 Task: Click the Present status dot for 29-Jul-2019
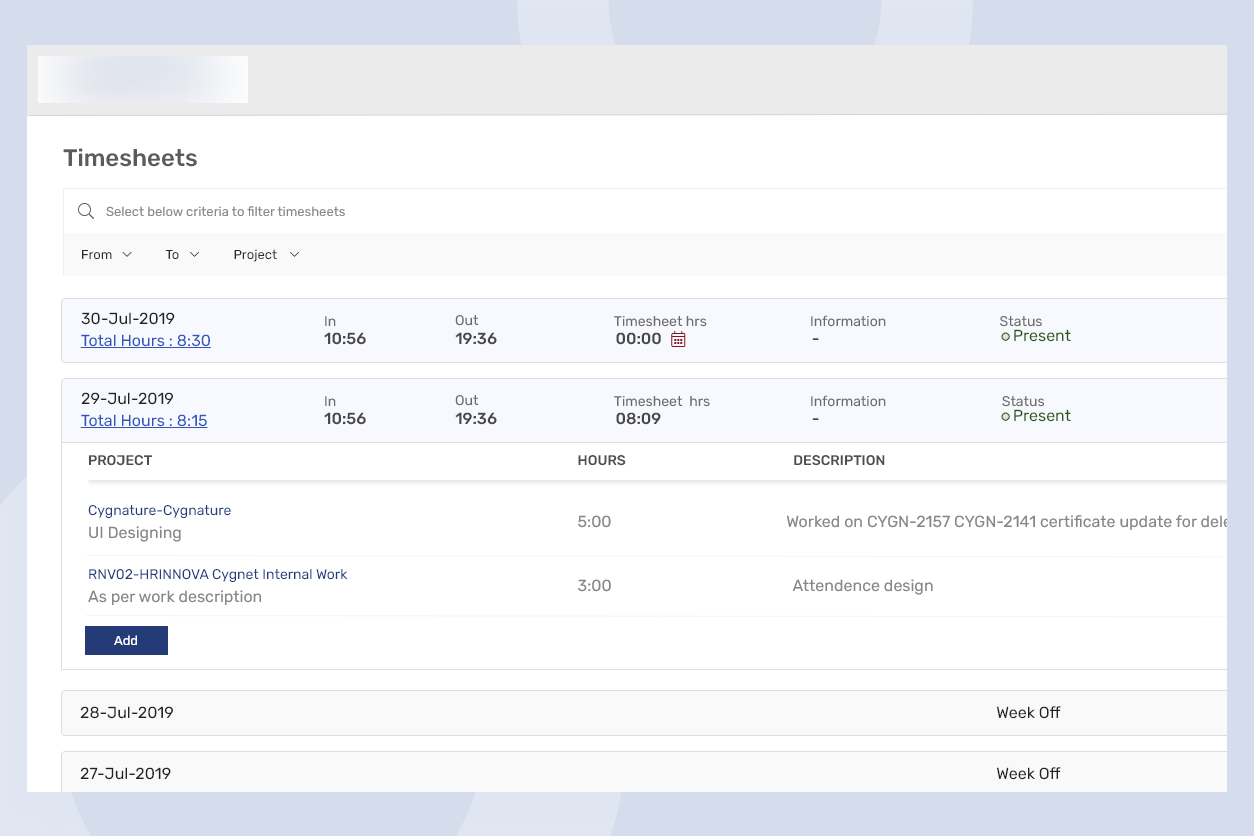pos(1005,417)
